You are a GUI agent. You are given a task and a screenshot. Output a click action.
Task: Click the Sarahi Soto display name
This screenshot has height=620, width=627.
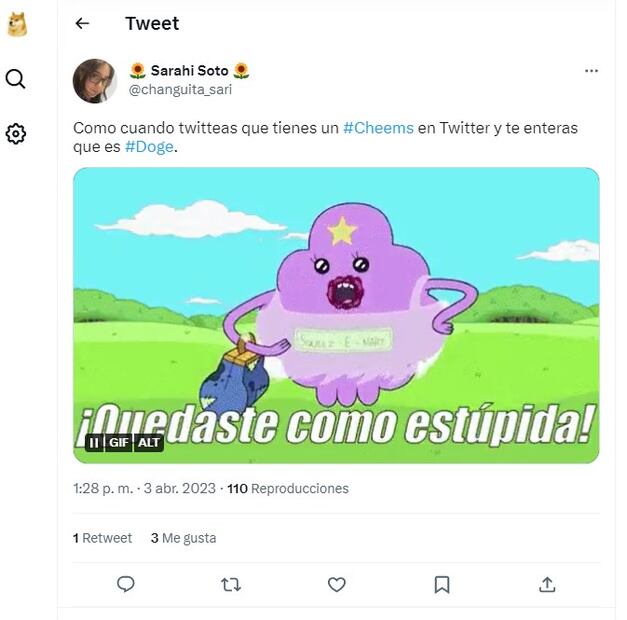(x=189, y=71)
